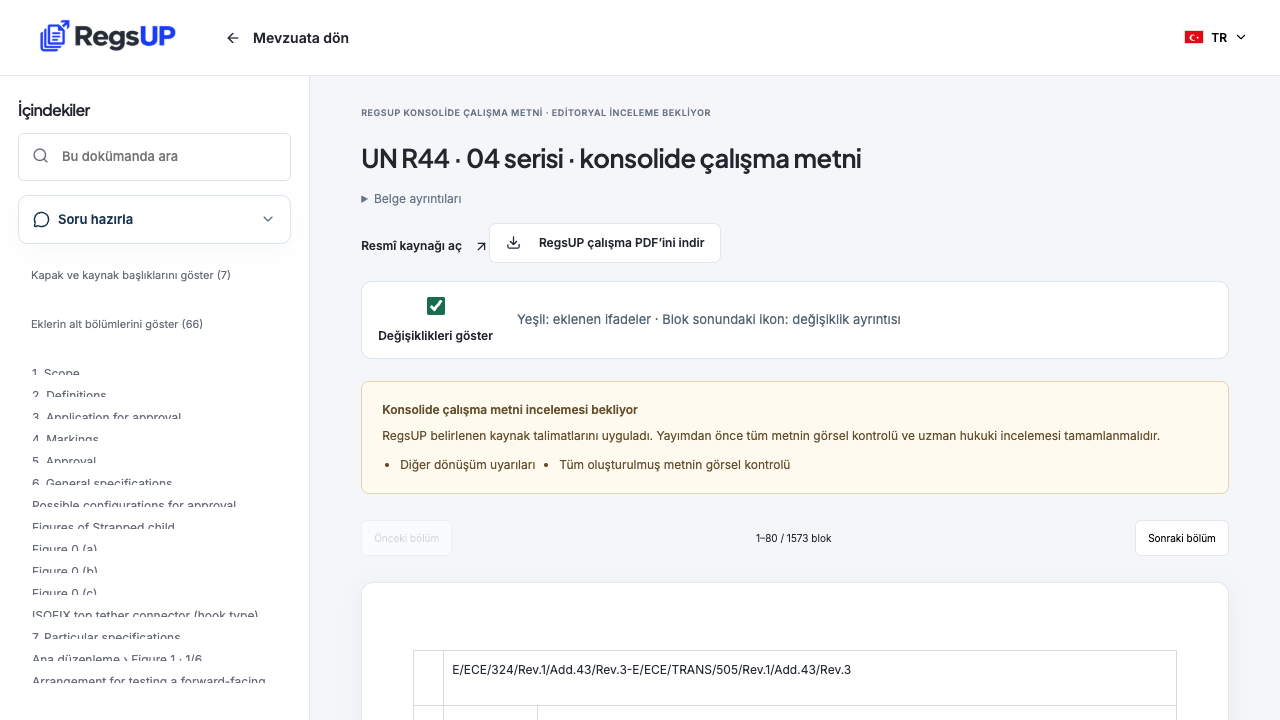Expand Belge ayrıntıları disclosure triangle
Viewport: 1280px width, 720px height.
(365, 199)
